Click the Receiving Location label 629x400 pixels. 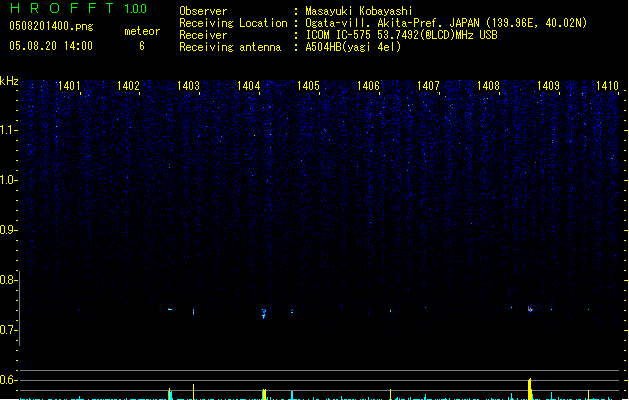233,23
